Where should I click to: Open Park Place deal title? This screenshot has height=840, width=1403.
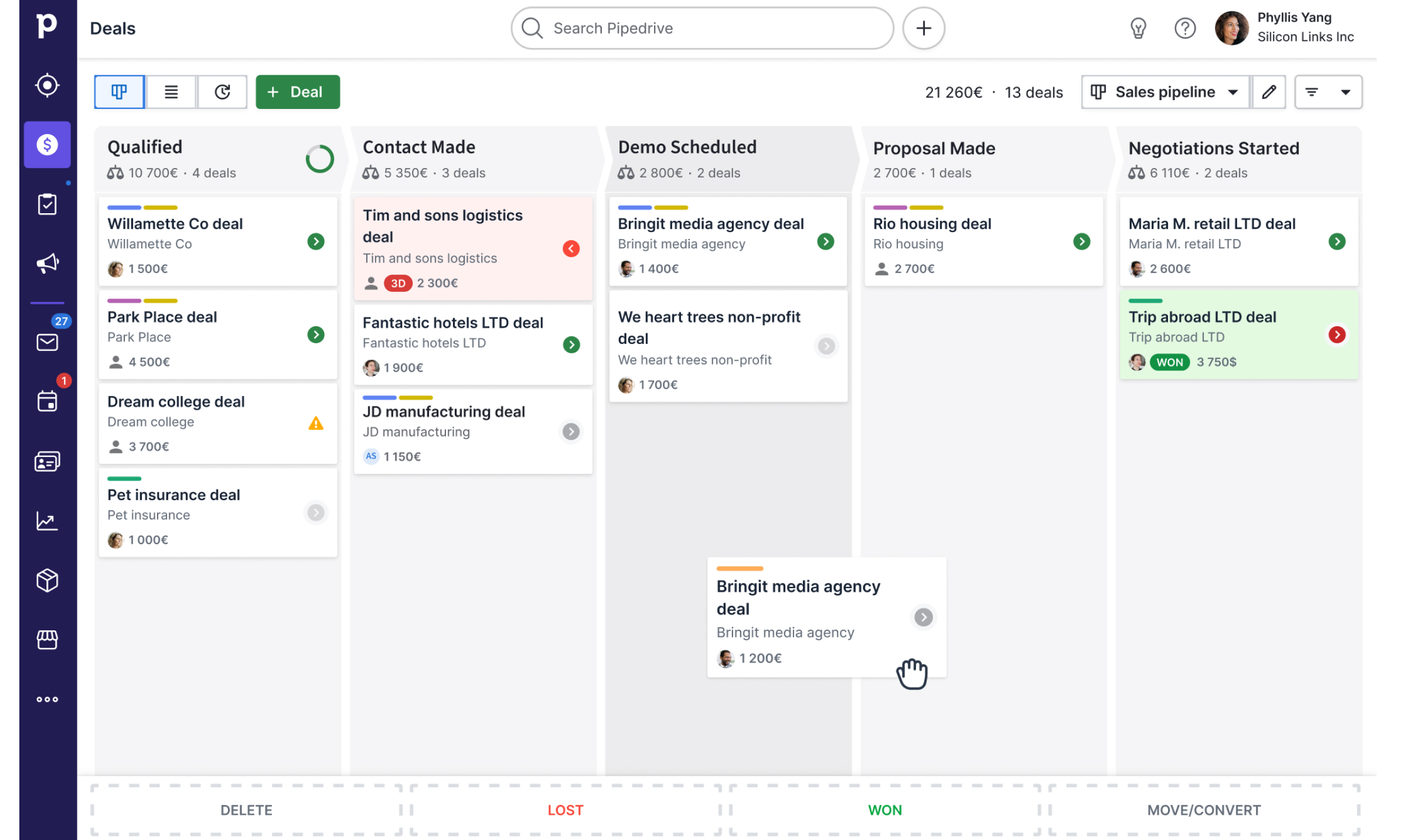[162, 317]
